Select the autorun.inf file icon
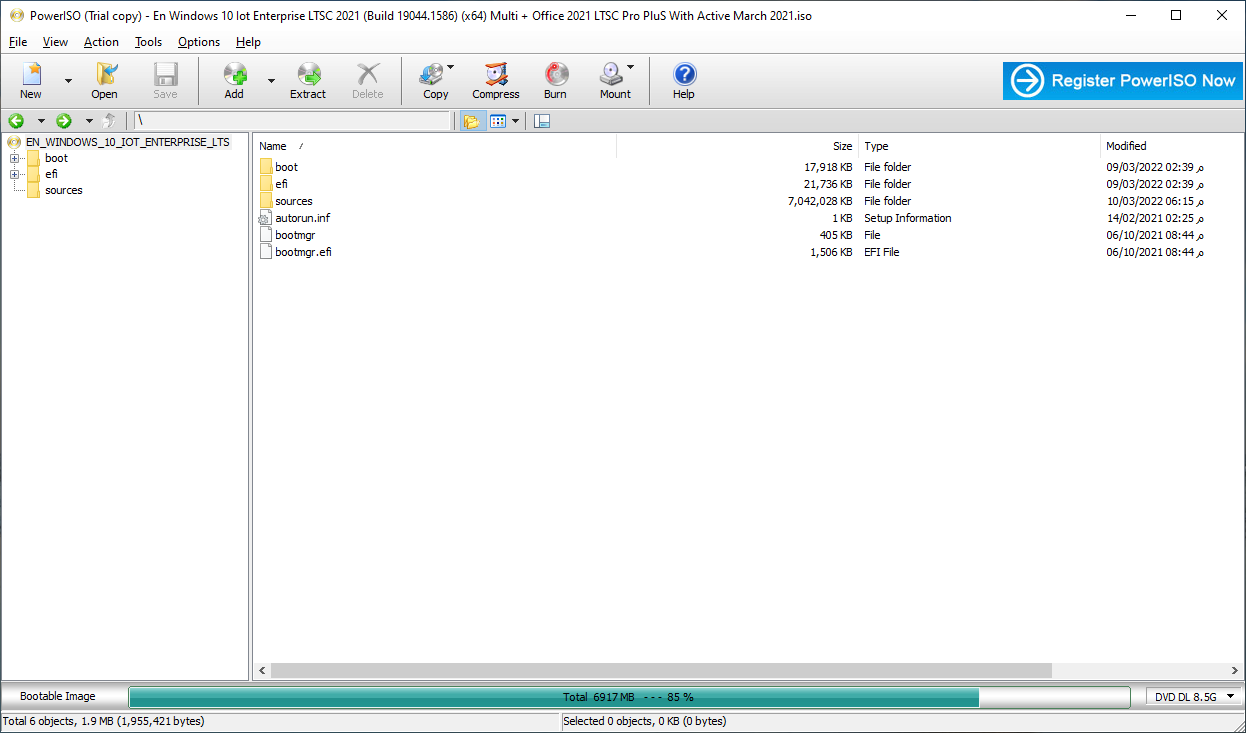1246x733 pixels. click(x=265, y=218)
